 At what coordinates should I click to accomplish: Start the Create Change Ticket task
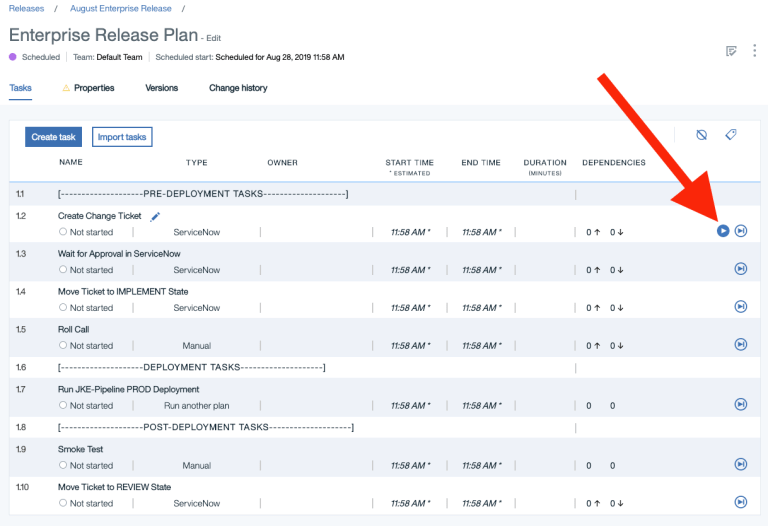coord(723,231)
